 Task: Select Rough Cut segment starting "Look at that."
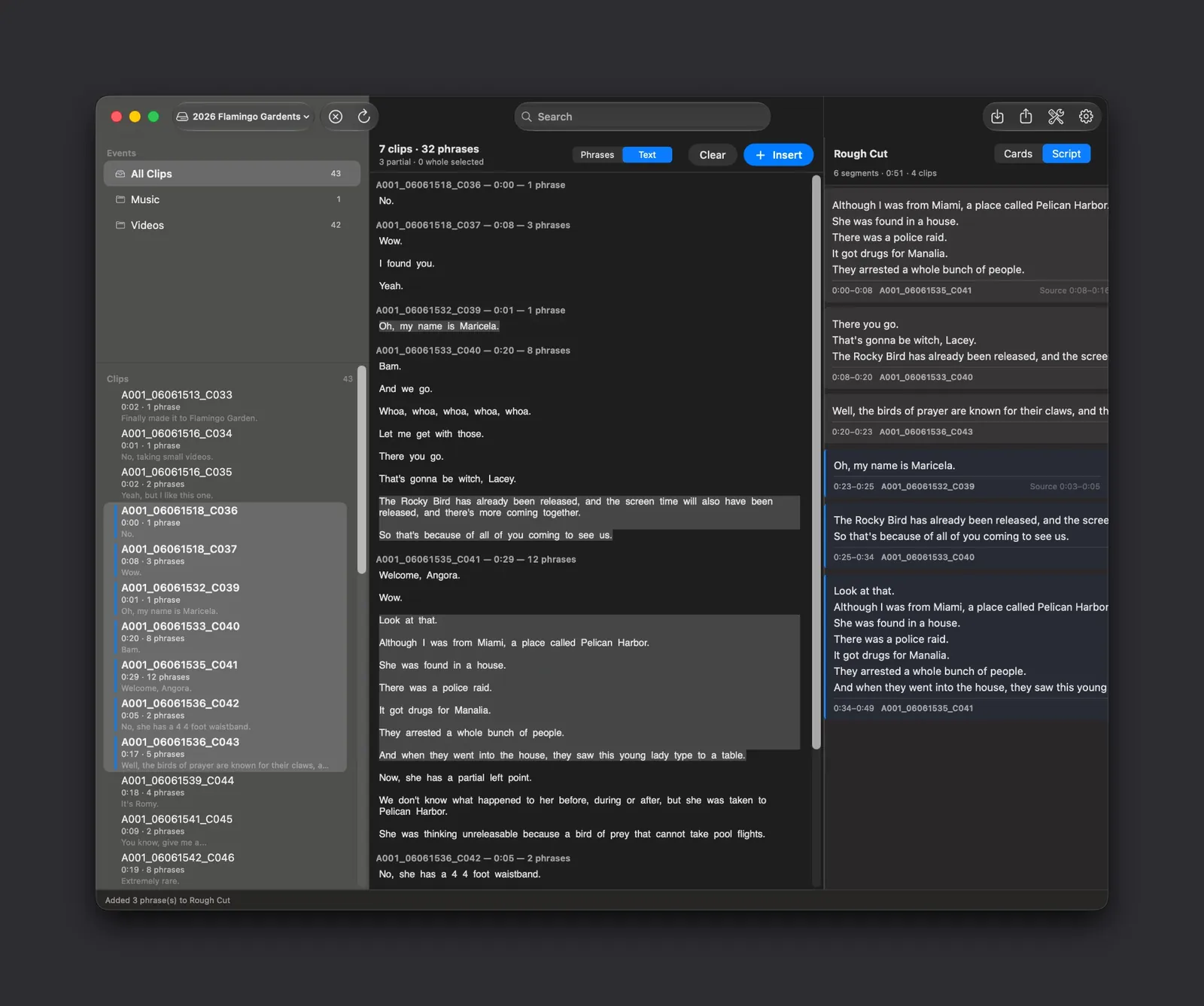tap(966, 646)
